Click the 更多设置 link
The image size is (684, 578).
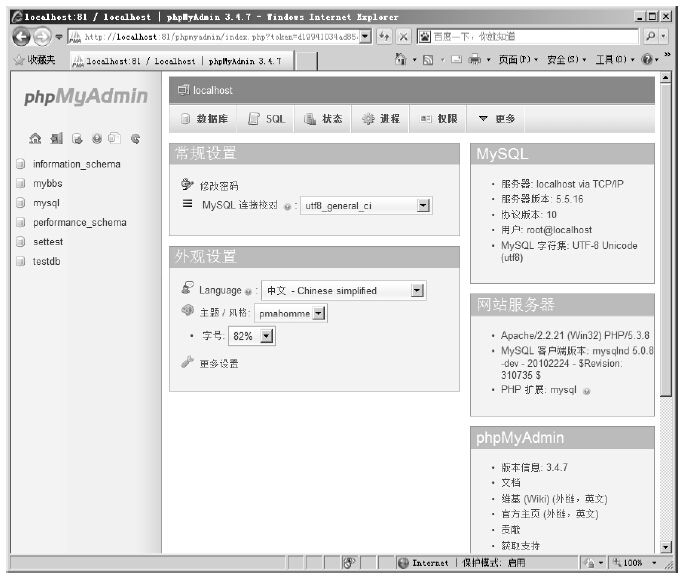pos(219,364)
